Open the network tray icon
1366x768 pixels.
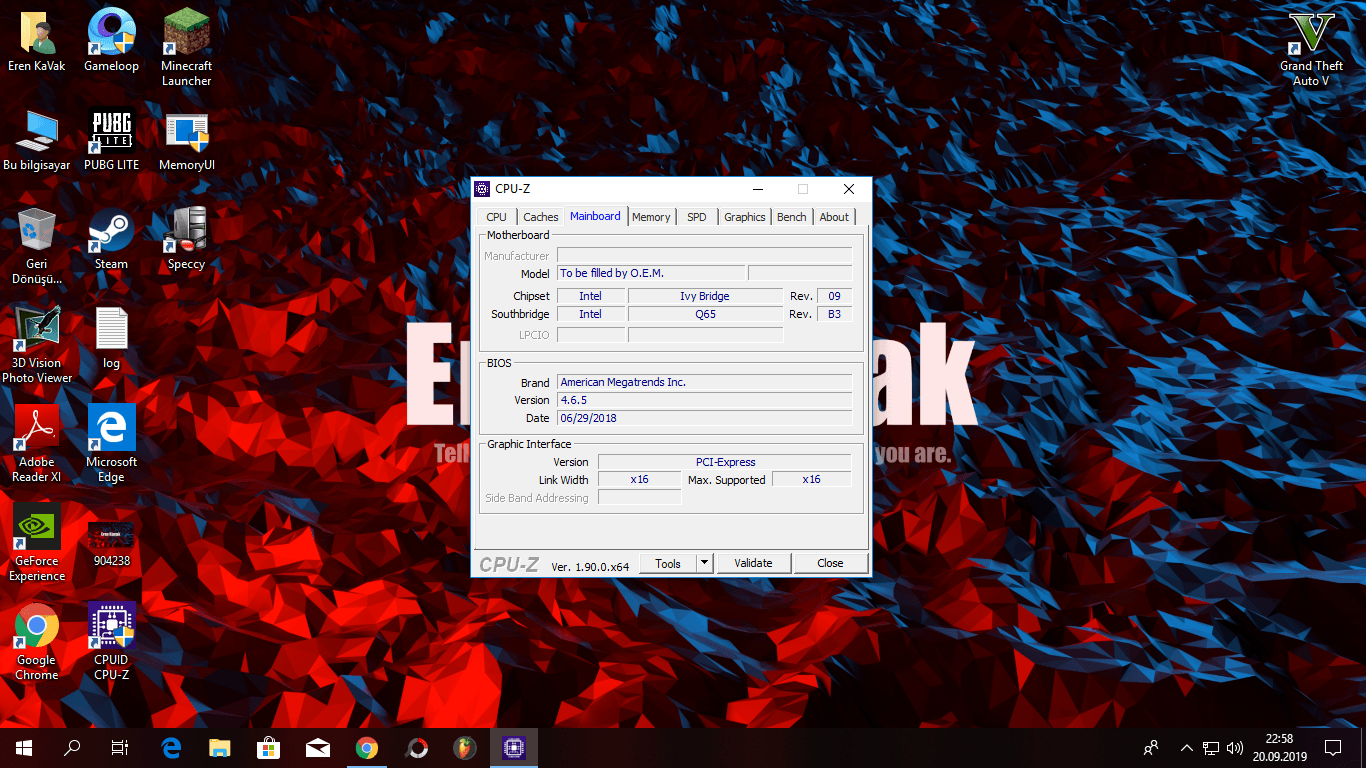(1211, 747)
